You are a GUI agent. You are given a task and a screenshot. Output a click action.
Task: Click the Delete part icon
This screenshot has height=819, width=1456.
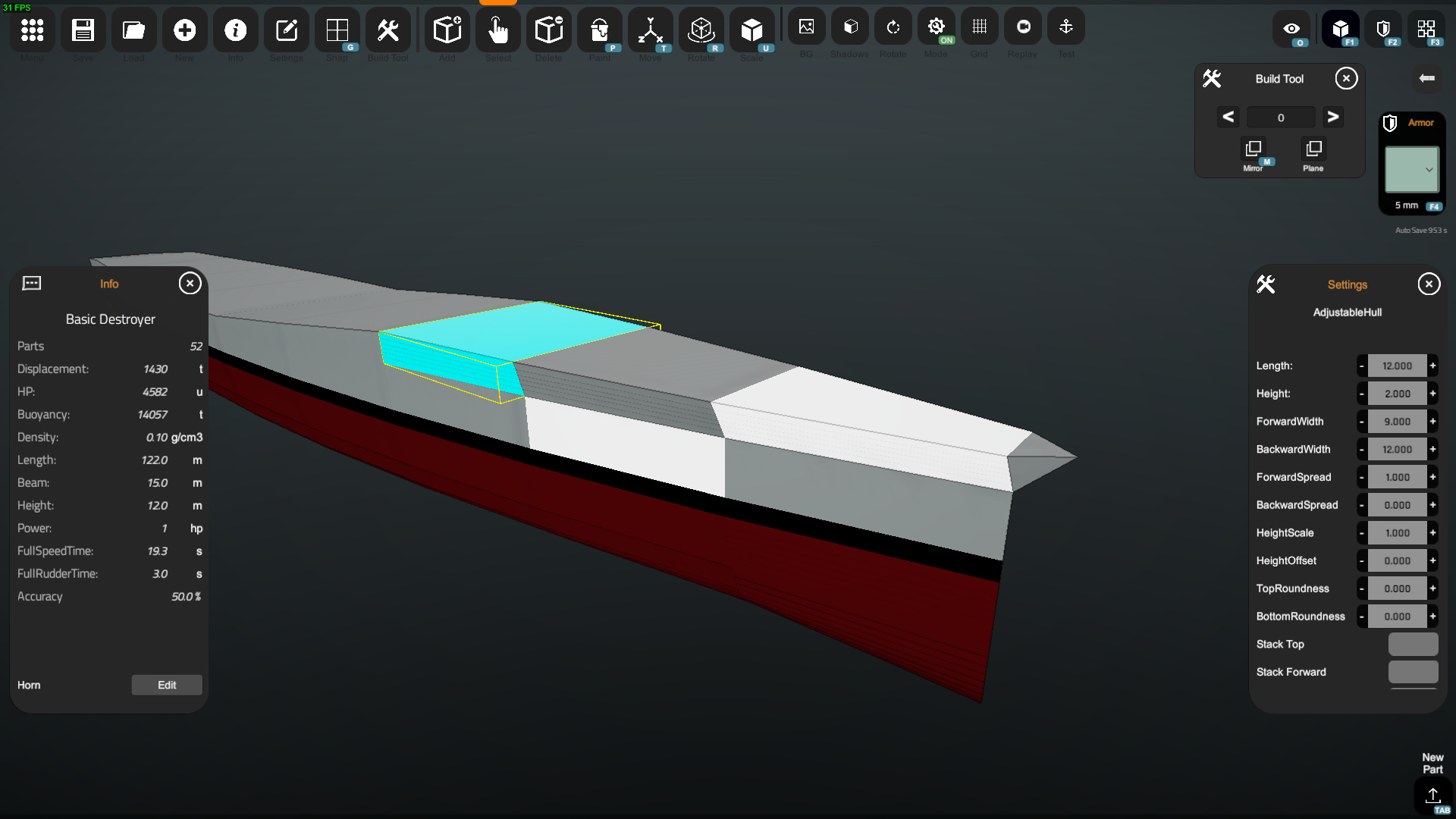548,30
